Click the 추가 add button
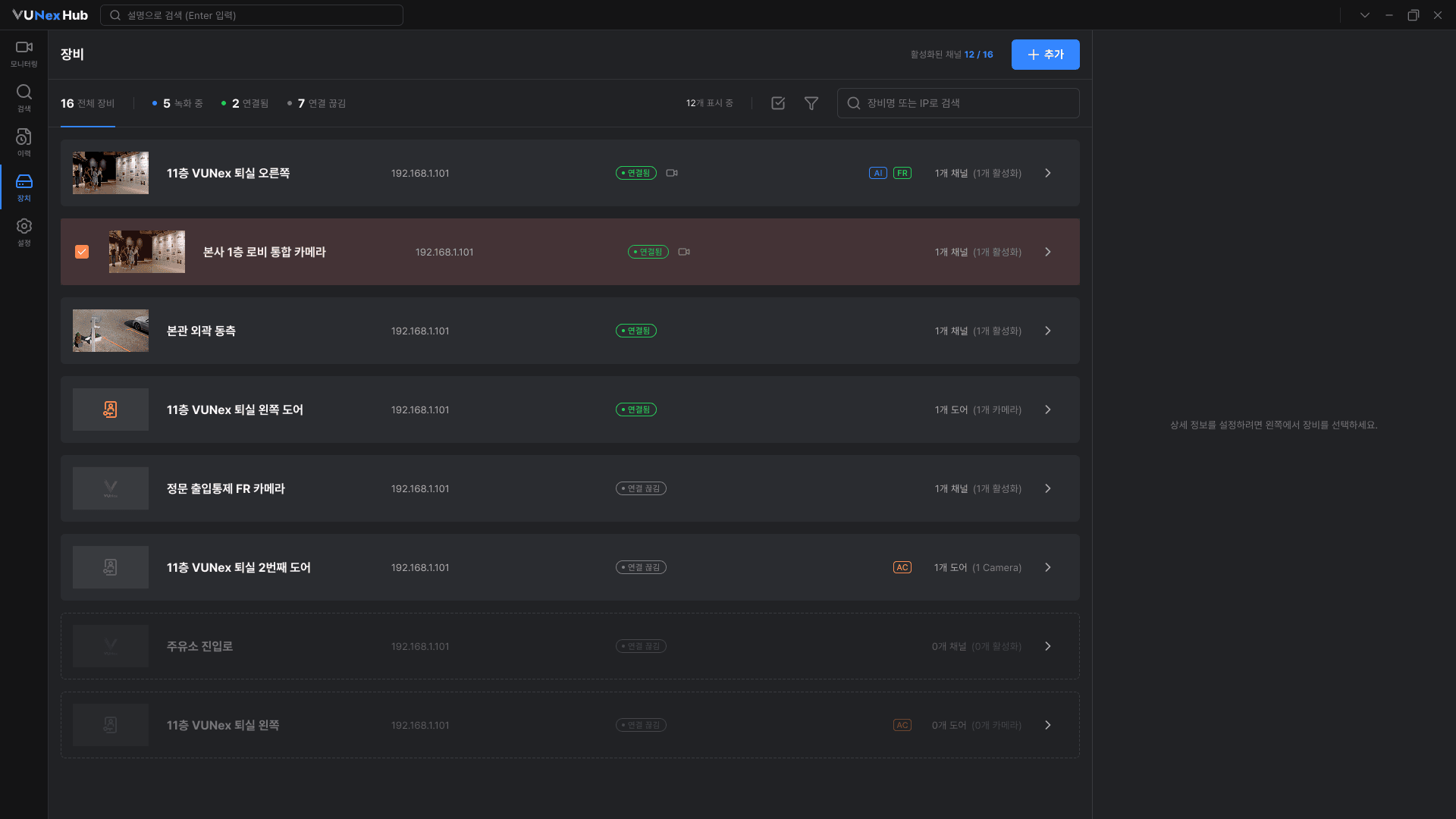 (x=1046, y=55)
